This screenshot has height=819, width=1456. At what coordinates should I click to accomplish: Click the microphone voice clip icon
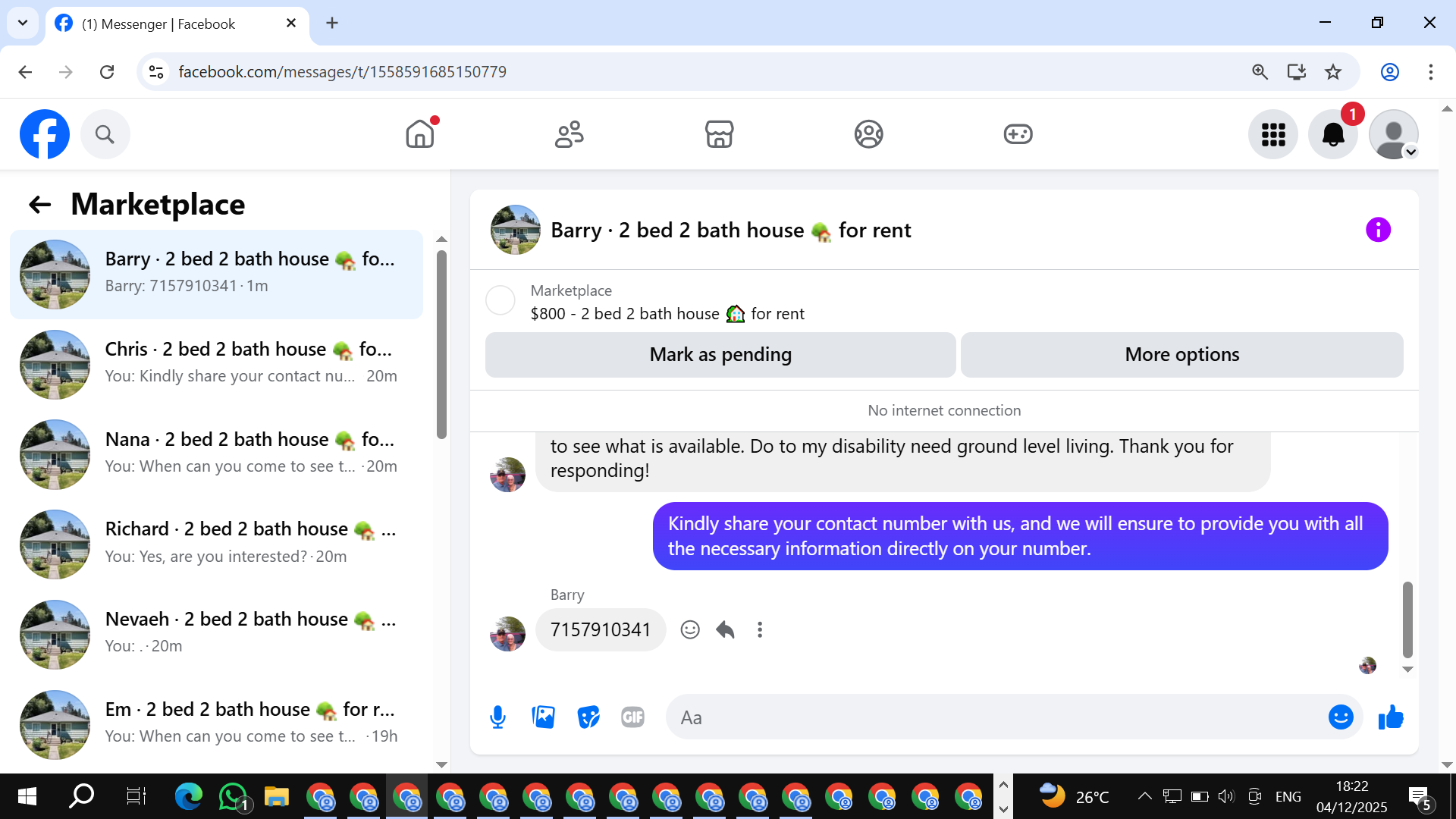(497, 717)
